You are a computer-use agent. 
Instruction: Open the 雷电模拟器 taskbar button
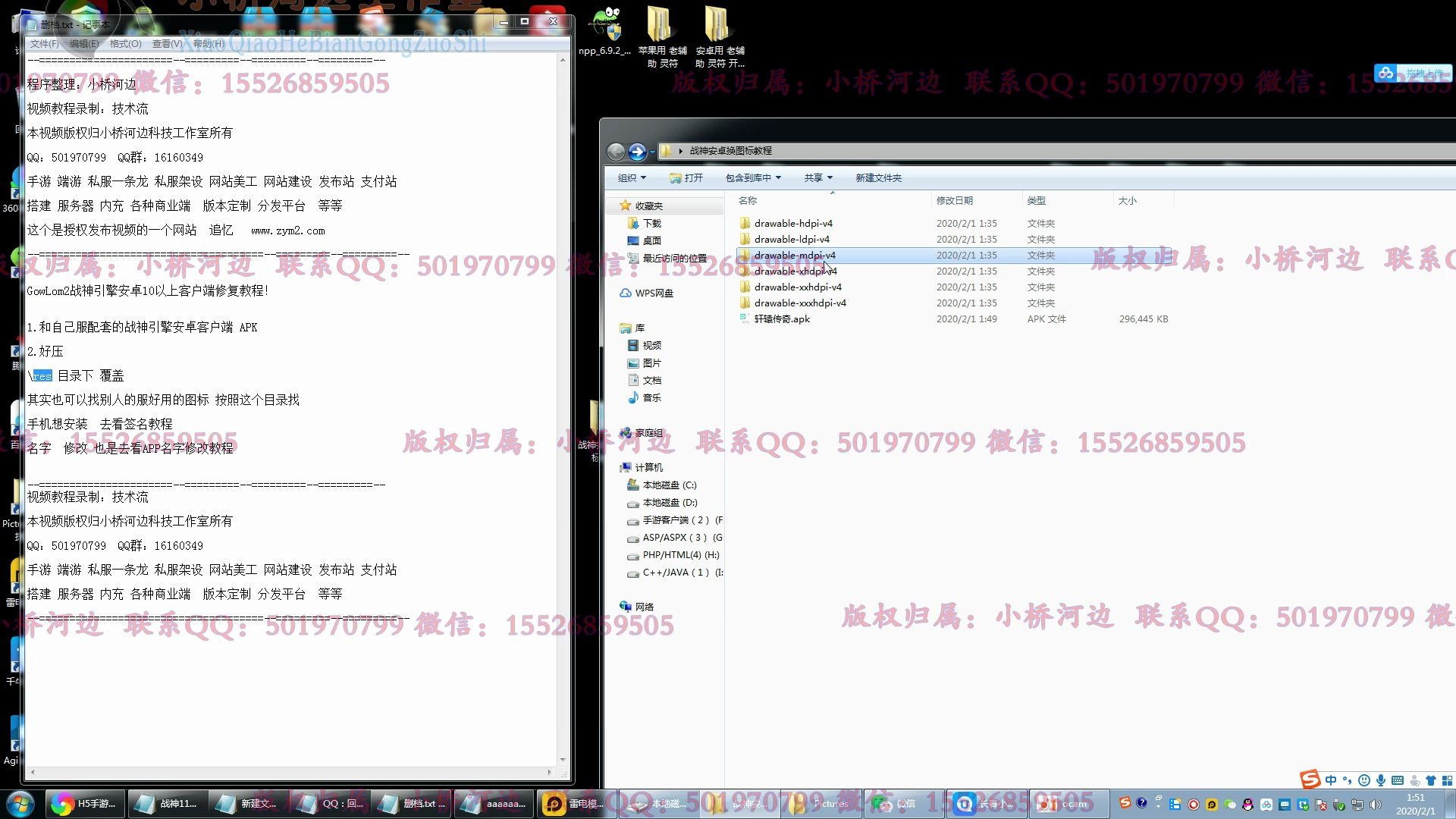[576, 804]
